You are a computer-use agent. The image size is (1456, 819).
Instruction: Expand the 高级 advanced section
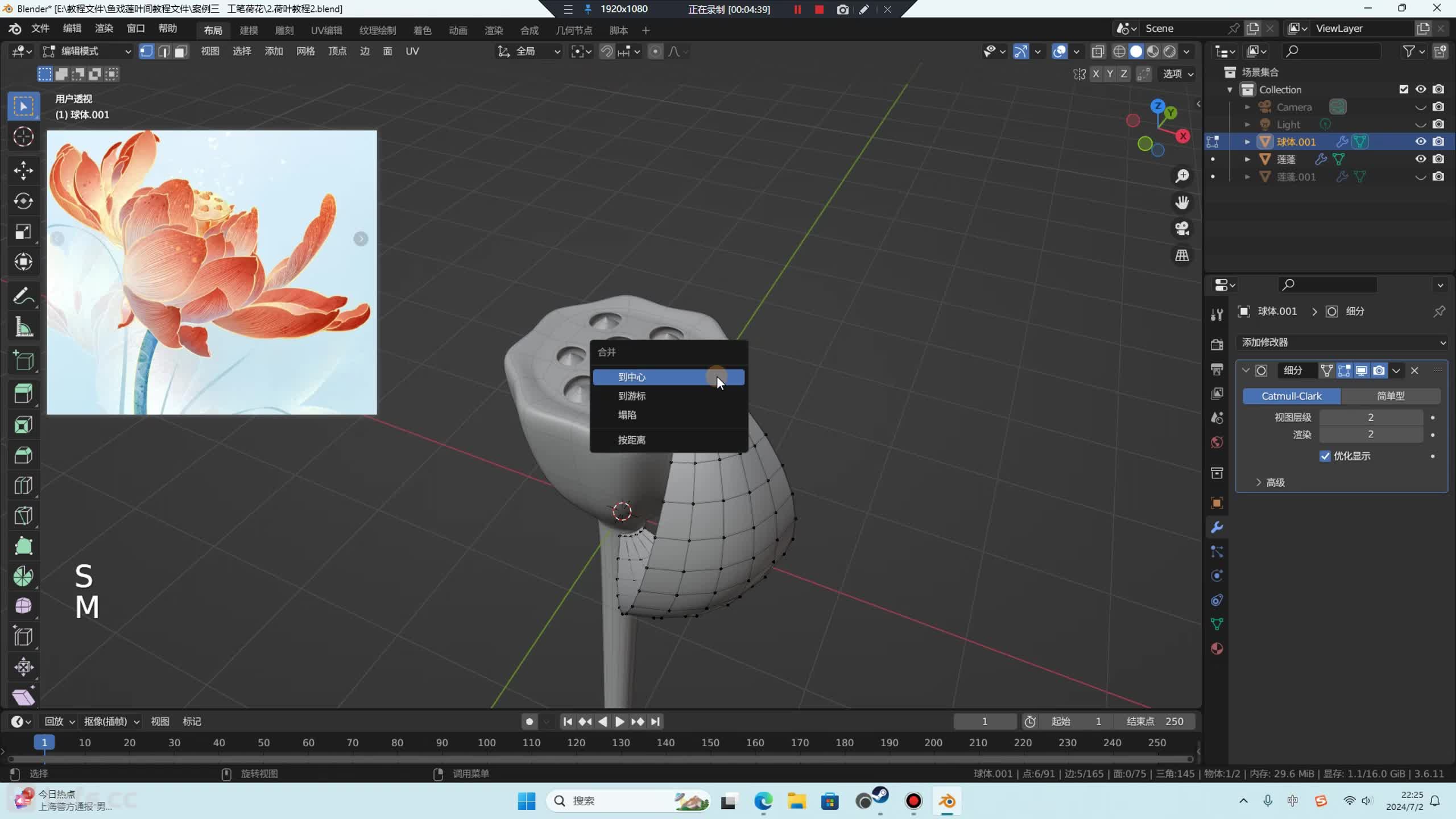pos(1269,482)
